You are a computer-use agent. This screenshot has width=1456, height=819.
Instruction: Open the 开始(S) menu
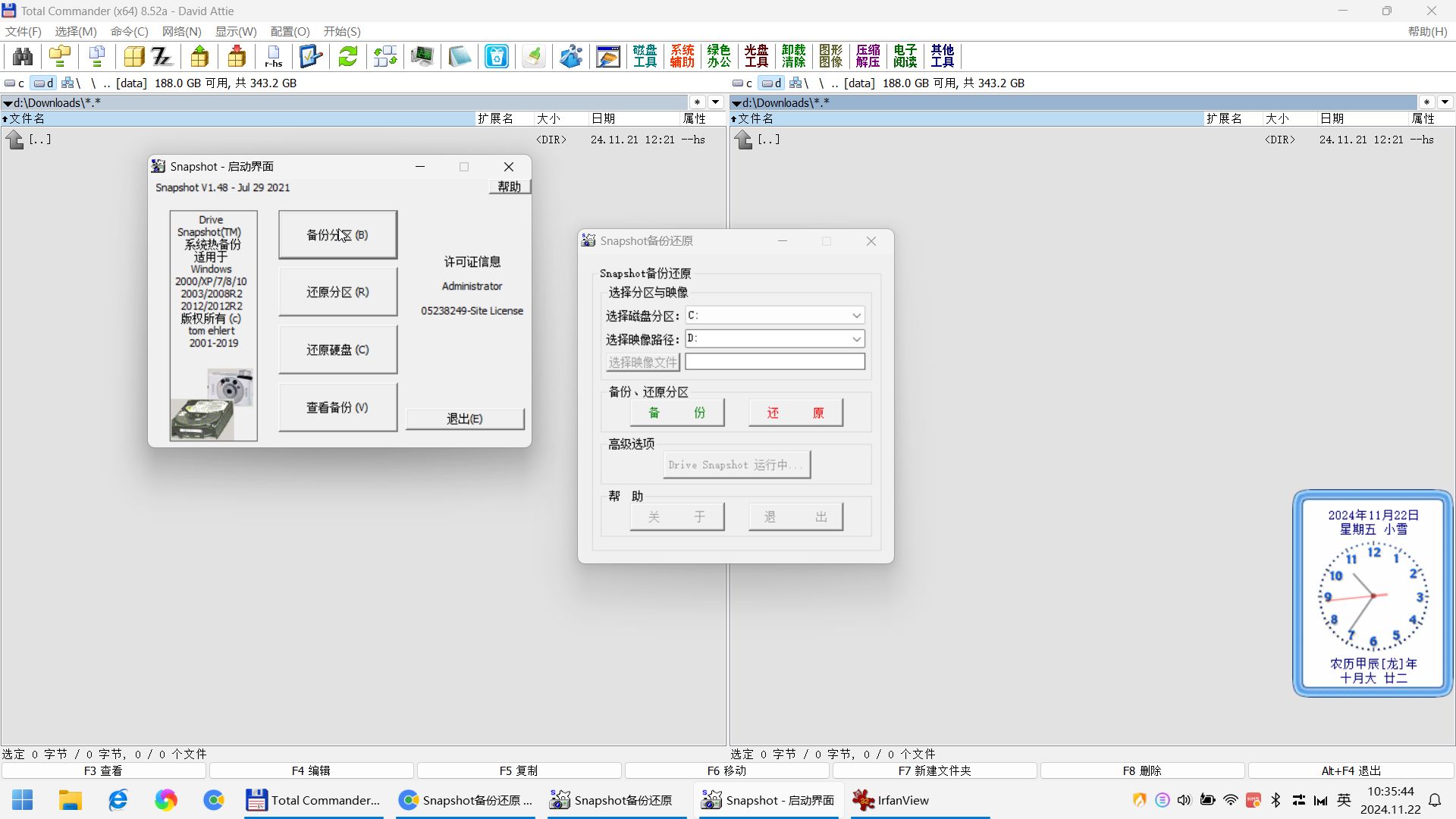click(342, 31)
